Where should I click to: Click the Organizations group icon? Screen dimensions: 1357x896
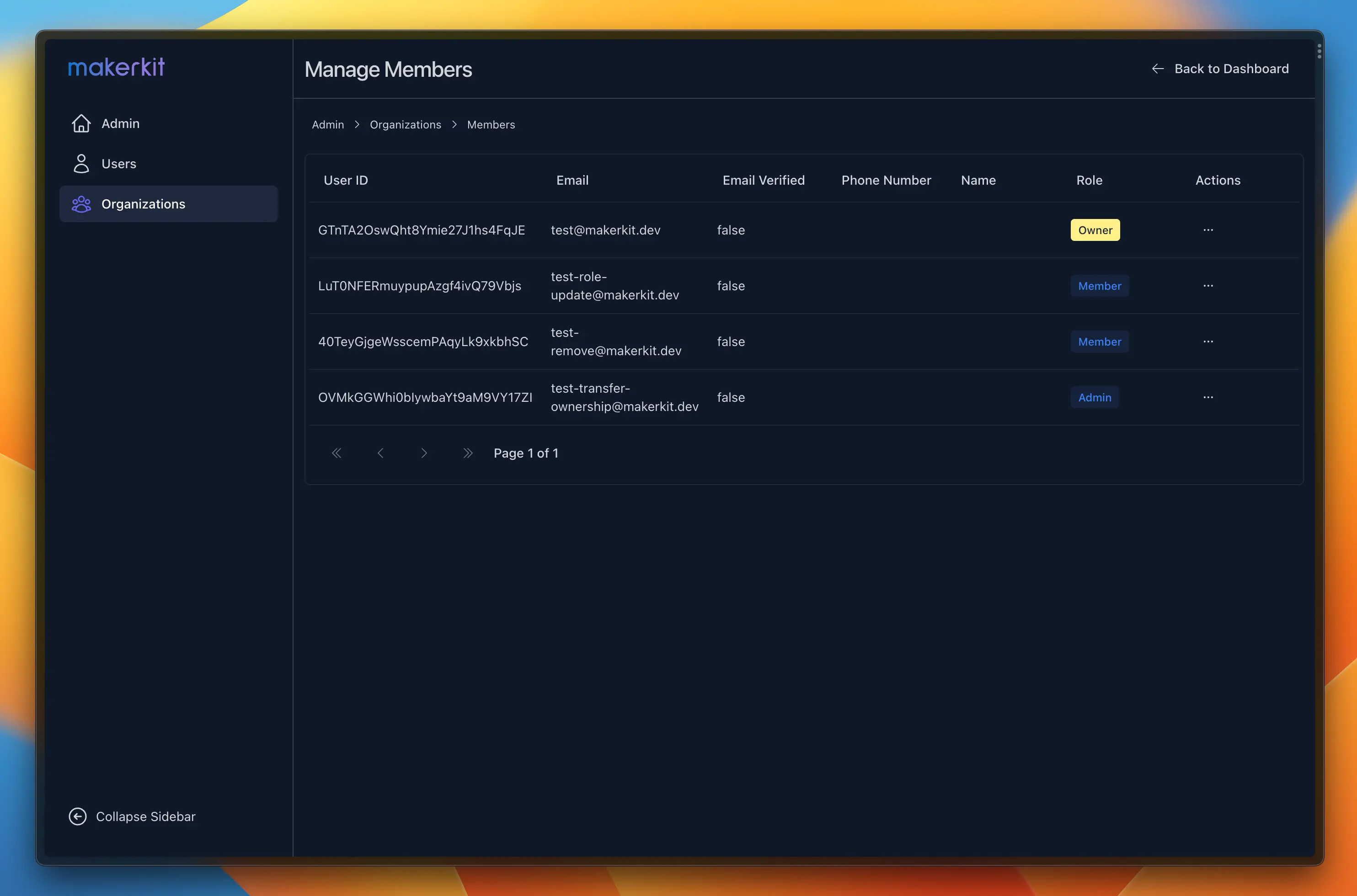(x=80, y=203)
